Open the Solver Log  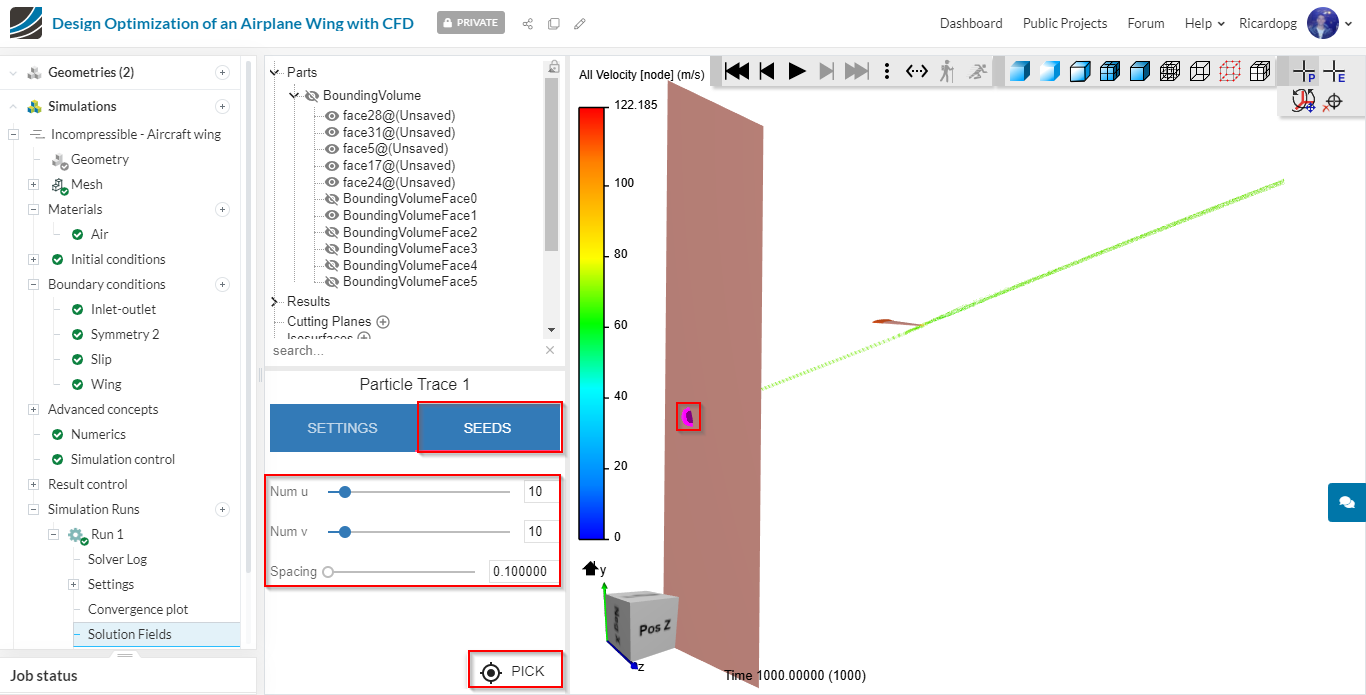(x=117, y=559)
